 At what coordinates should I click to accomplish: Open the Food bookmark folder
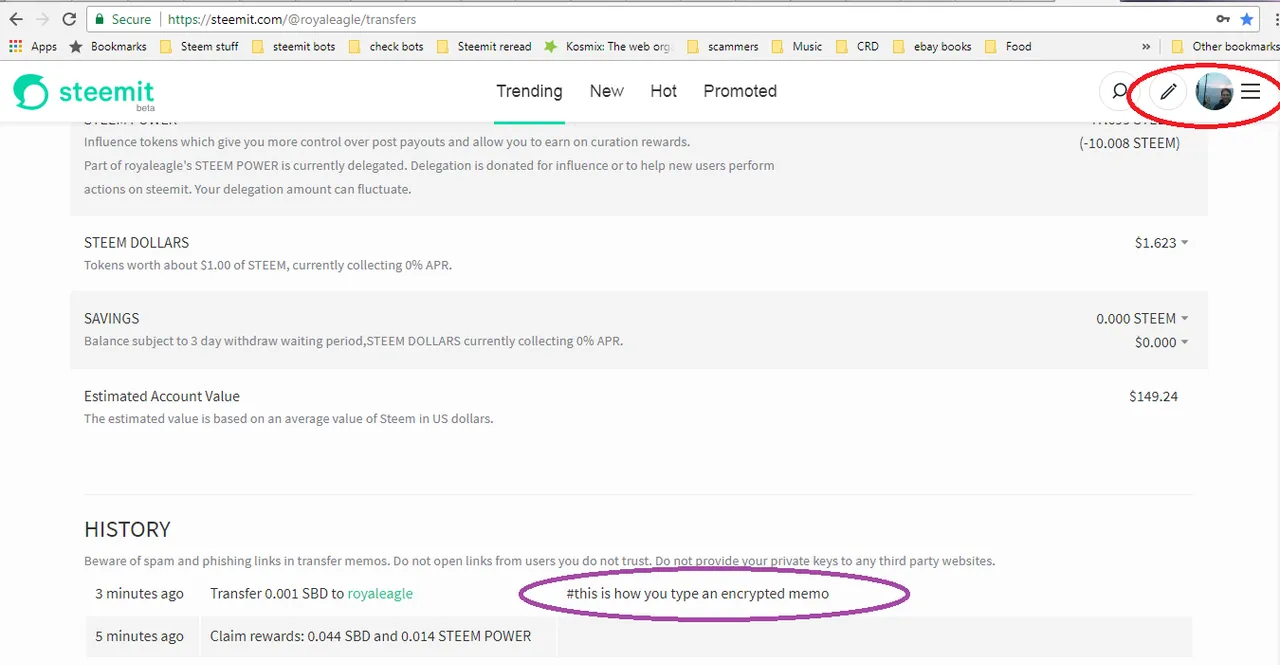click(1008, 46)
